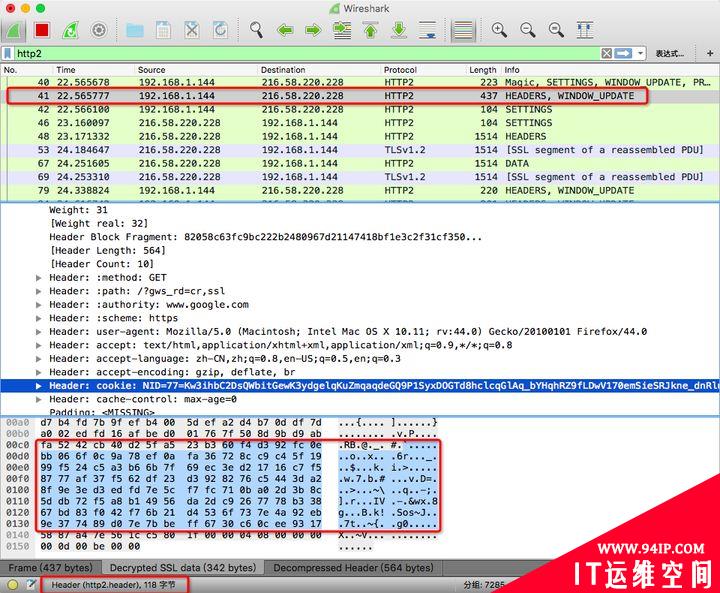This screenshot has width=720, height=593.
Task: Jump to the first packet
Action: pyautogui.click(x=371, y=30)
